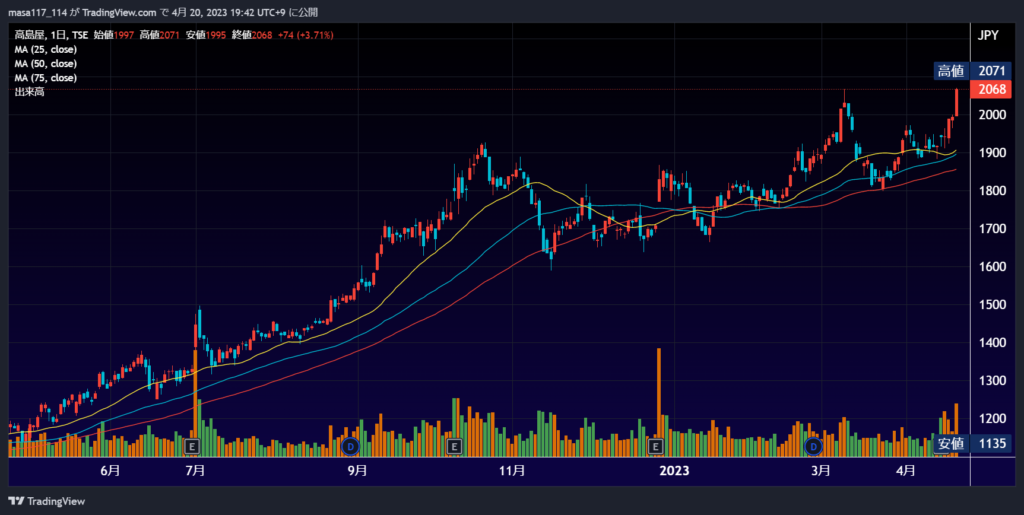Image resolution: width=1024 pixels, height=515 pixels.
Task: Click the 4月 date axis label
Action: [905, 471]
